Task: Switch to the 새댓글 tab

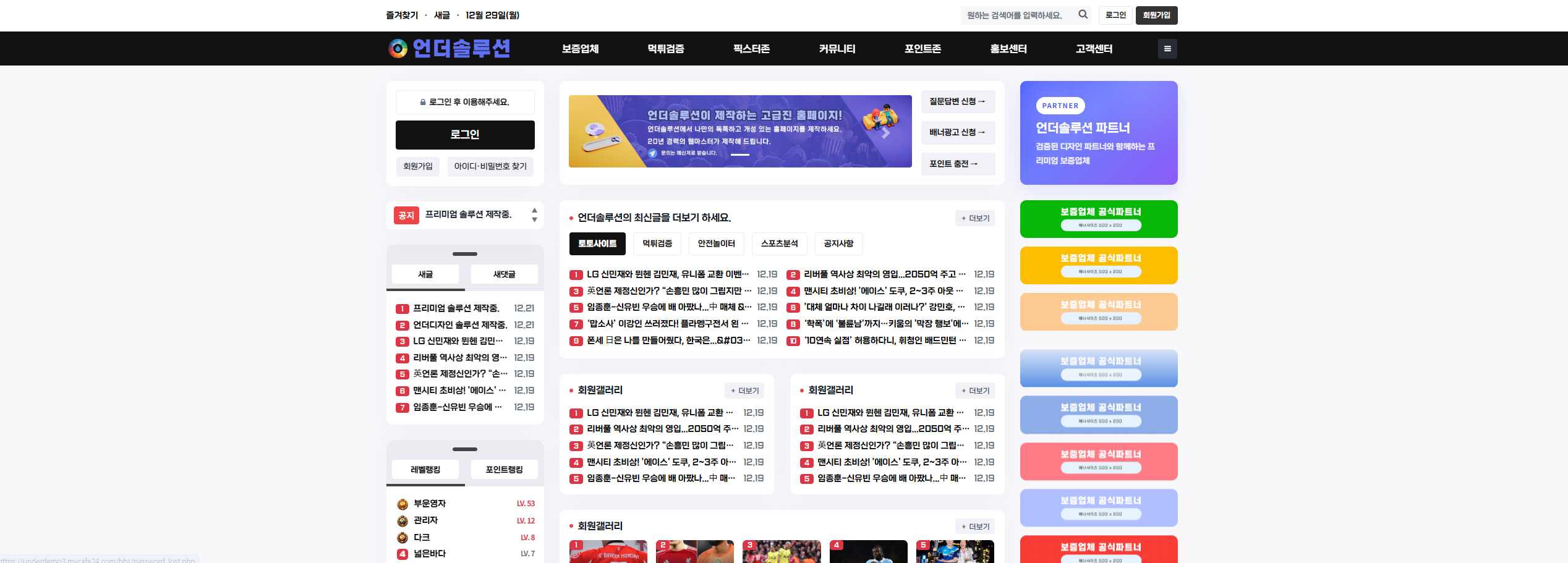Action: point(504,274)
